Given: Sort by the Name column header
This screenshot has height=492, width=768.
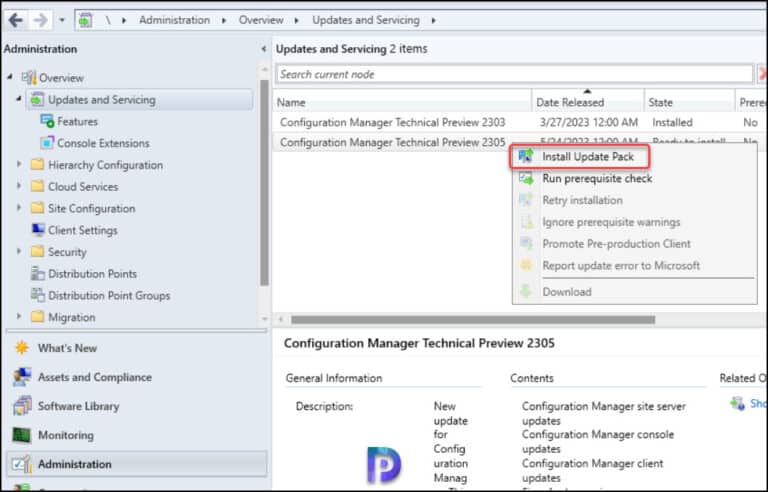Looking at the screenshot, I should [402, 102].
